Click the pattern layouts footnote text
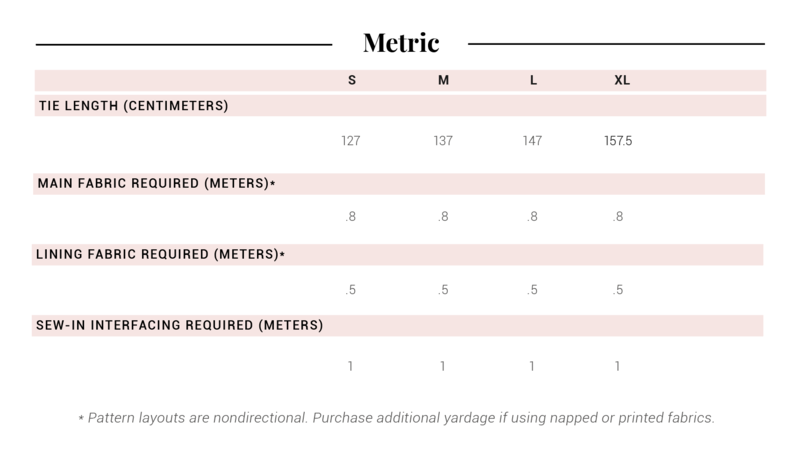800x451 pixels. point(396,418)
